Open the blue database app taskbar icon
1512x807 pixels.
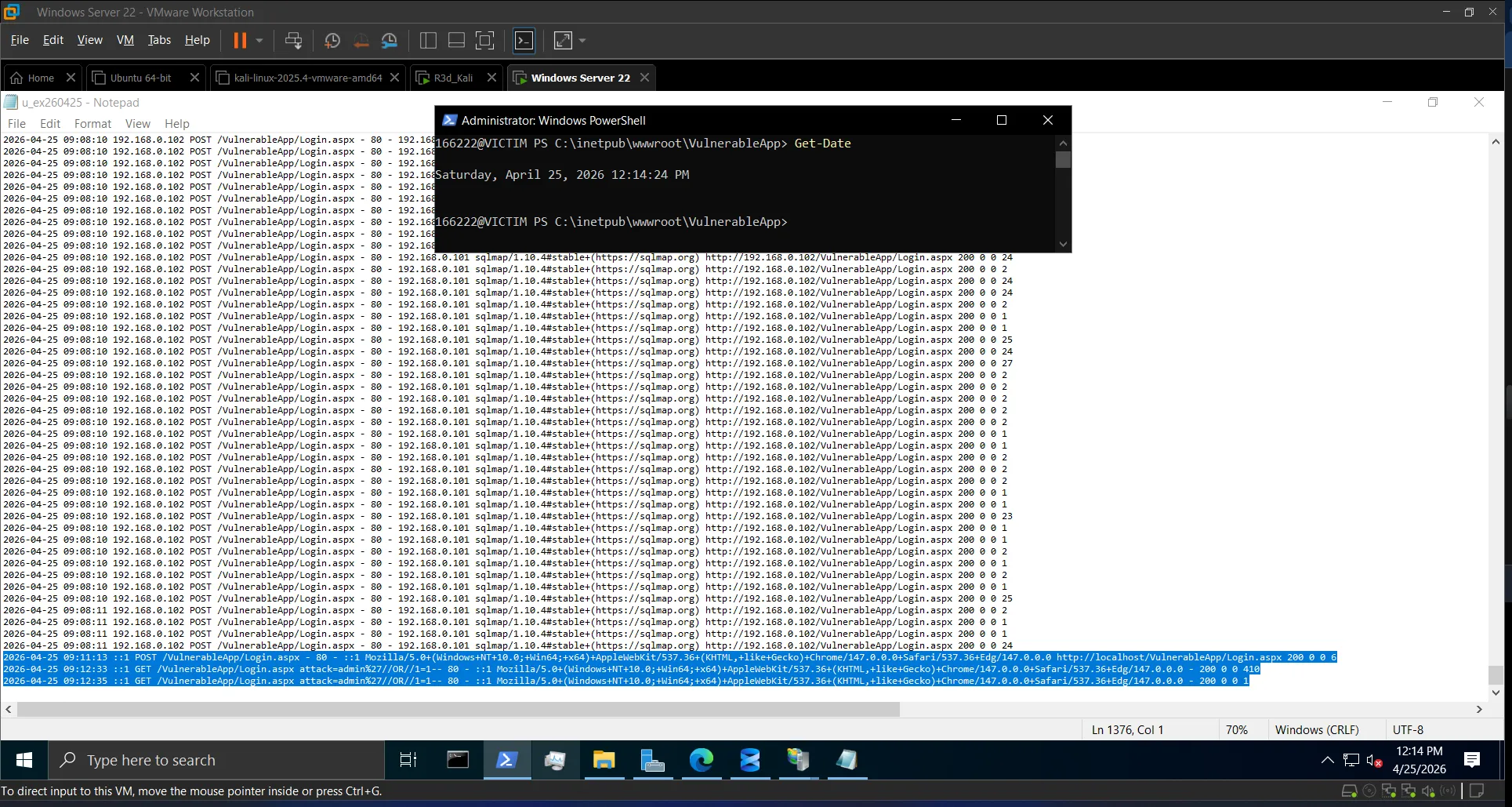click(750, 760)
